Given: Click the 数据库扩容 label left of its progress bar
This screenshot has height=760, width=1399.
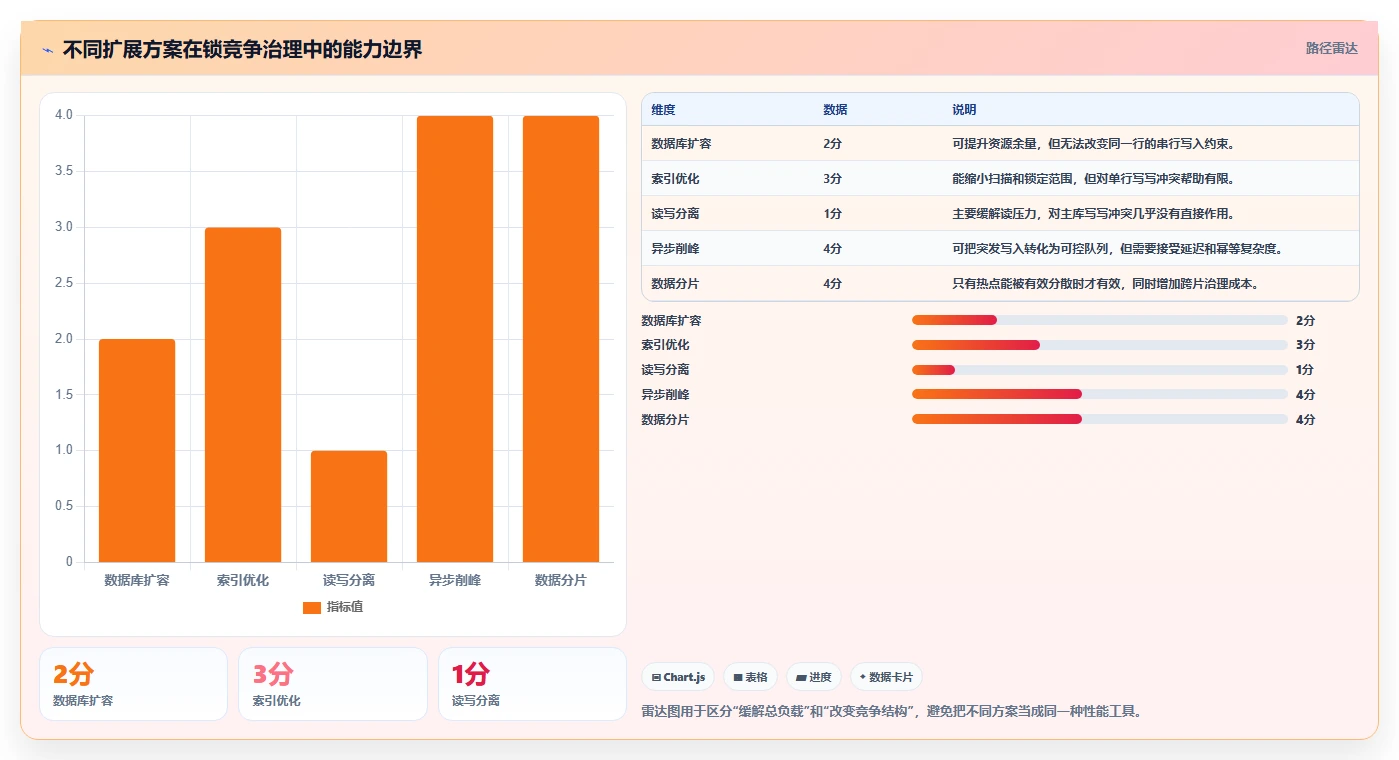Looking at the screenshot, I should coord(671,321).
